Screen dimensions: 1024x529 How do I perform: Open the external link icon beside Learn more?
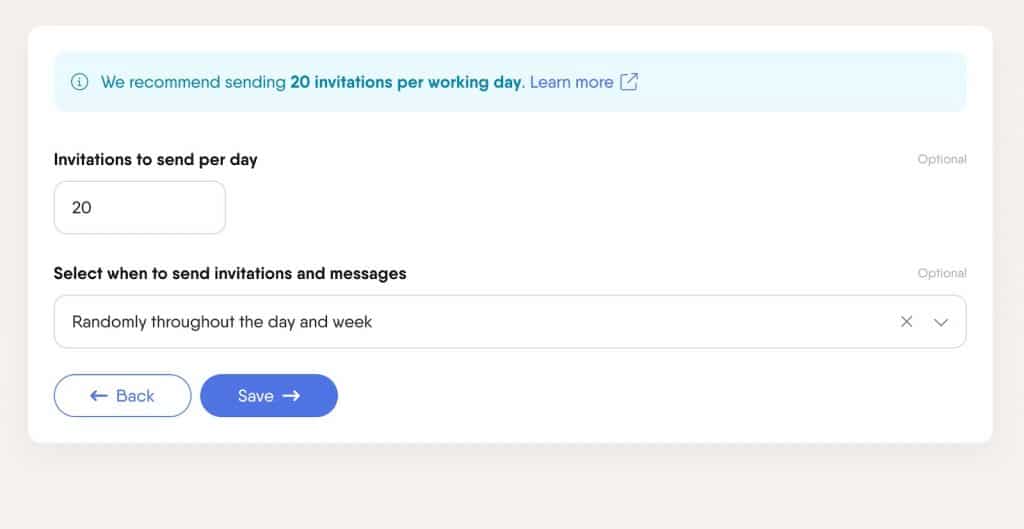tap(629, 82)
